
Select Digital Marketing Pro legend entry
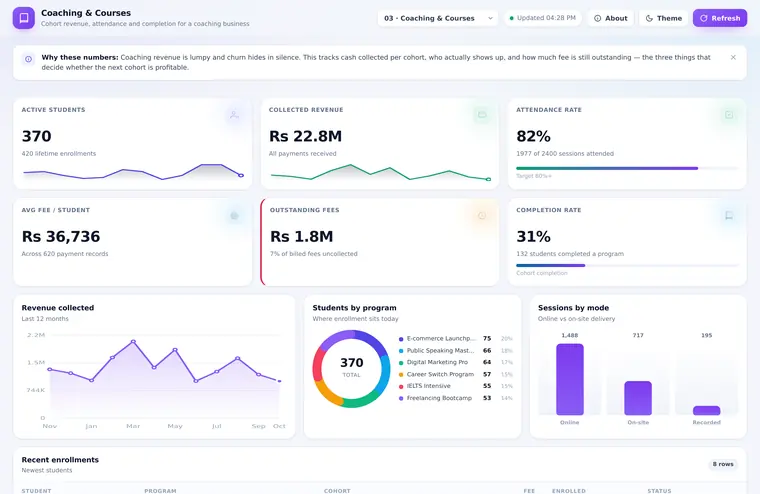(x=456, y=362)
